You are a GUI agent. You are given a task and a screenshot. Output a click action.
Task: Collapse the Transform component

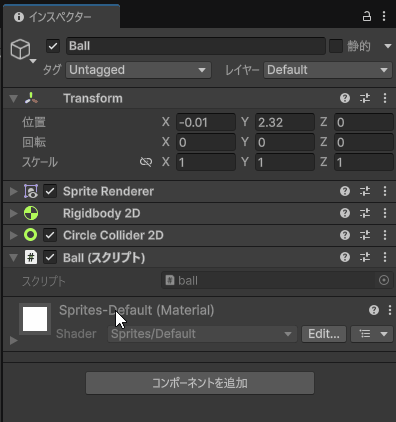click(13, 99)
